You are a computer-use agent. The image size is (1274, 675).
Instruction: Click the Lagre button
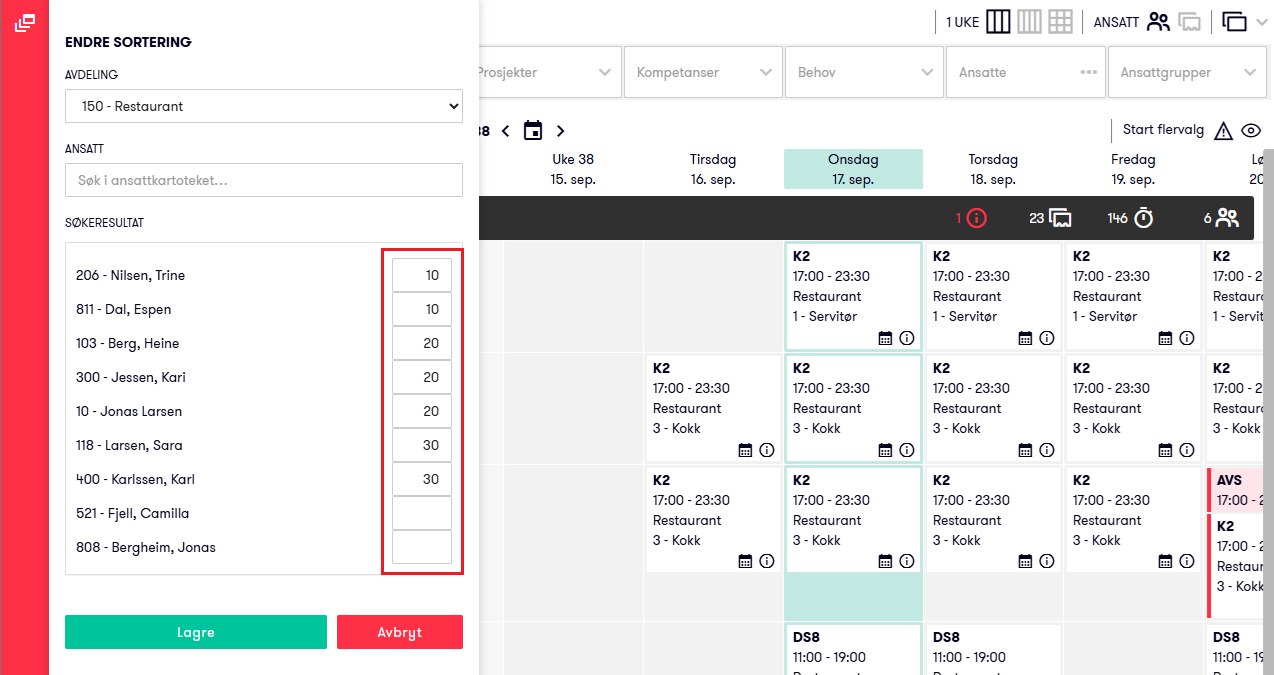tap(196, 632)
